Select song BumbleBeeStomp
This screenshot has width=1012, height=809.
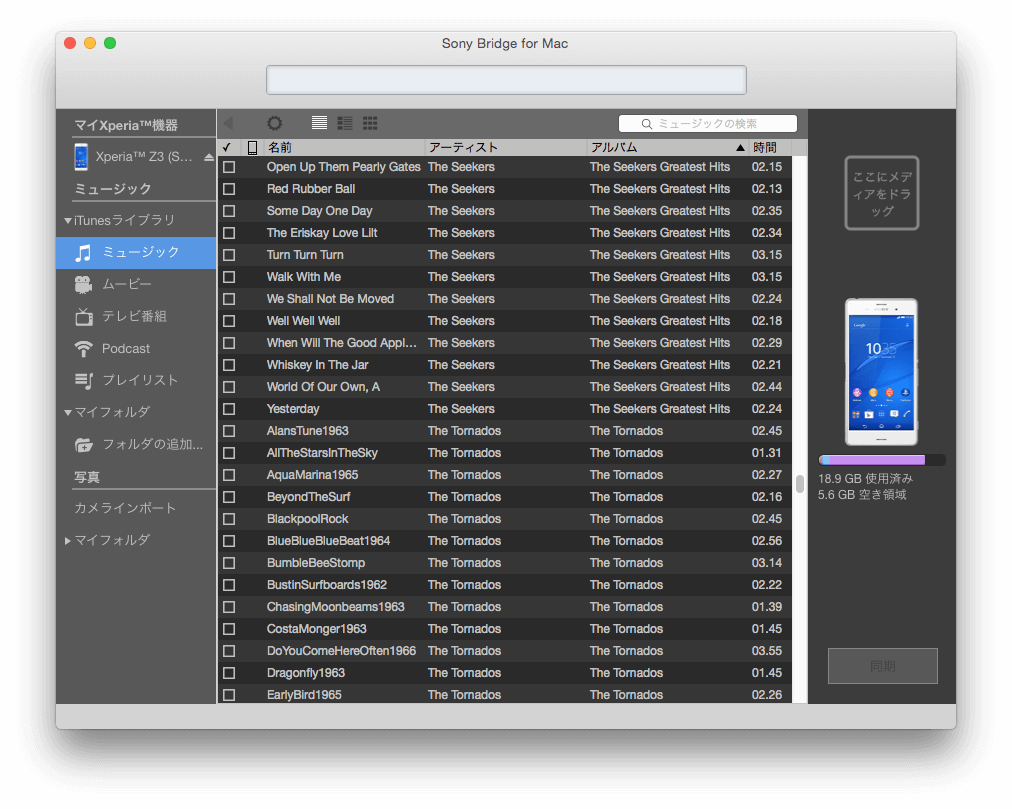click(316, 563)
